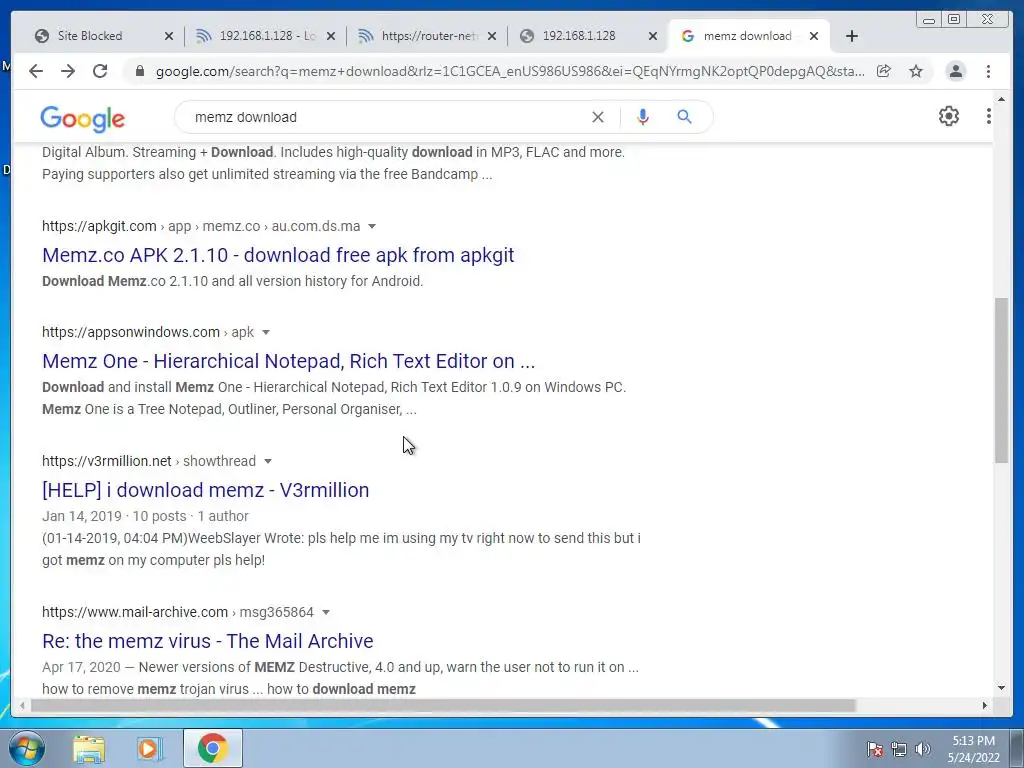1024x768 pixels.
Task: Share this page via the share icon
Action: pyautogui.click(x=884, y=71)
